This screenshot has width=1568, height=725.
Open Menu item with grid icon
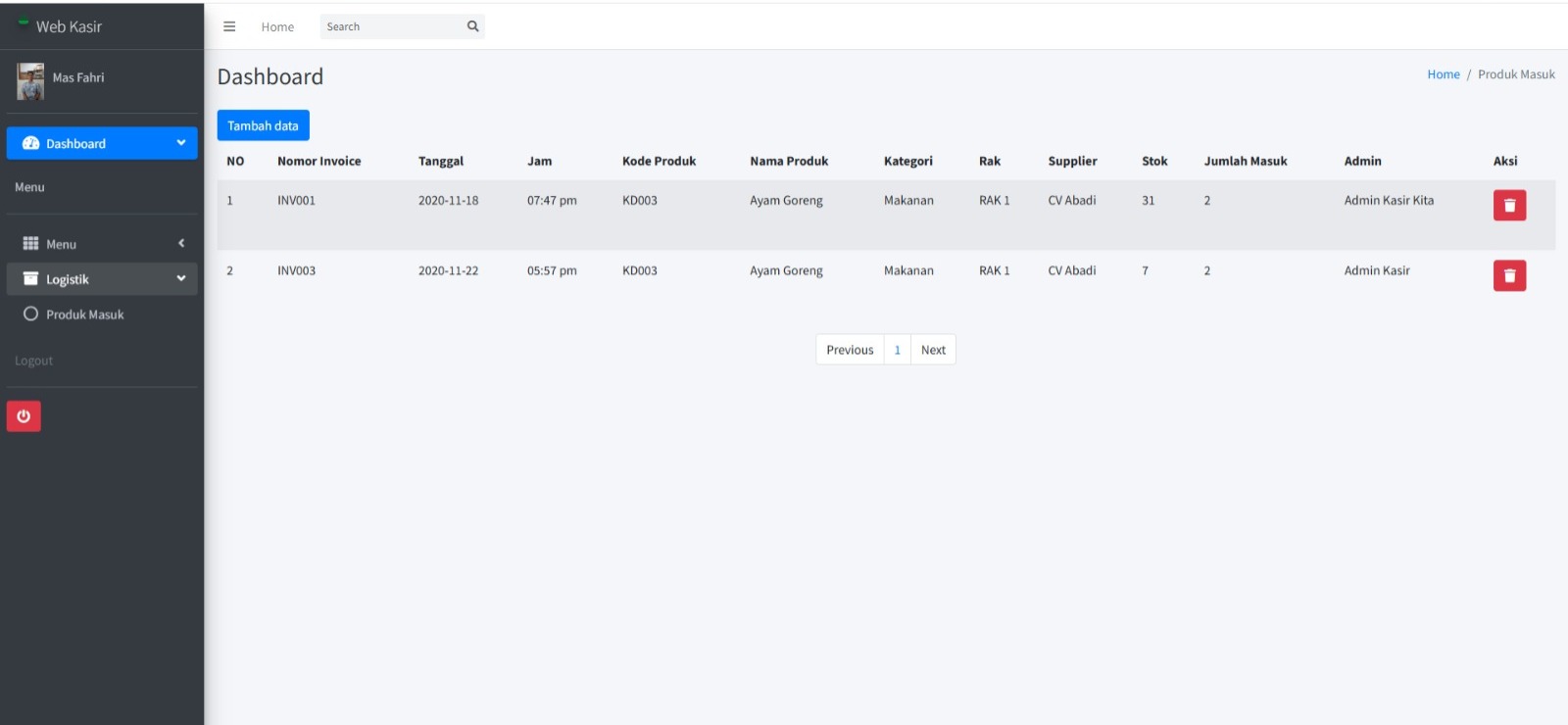point(102,243)
